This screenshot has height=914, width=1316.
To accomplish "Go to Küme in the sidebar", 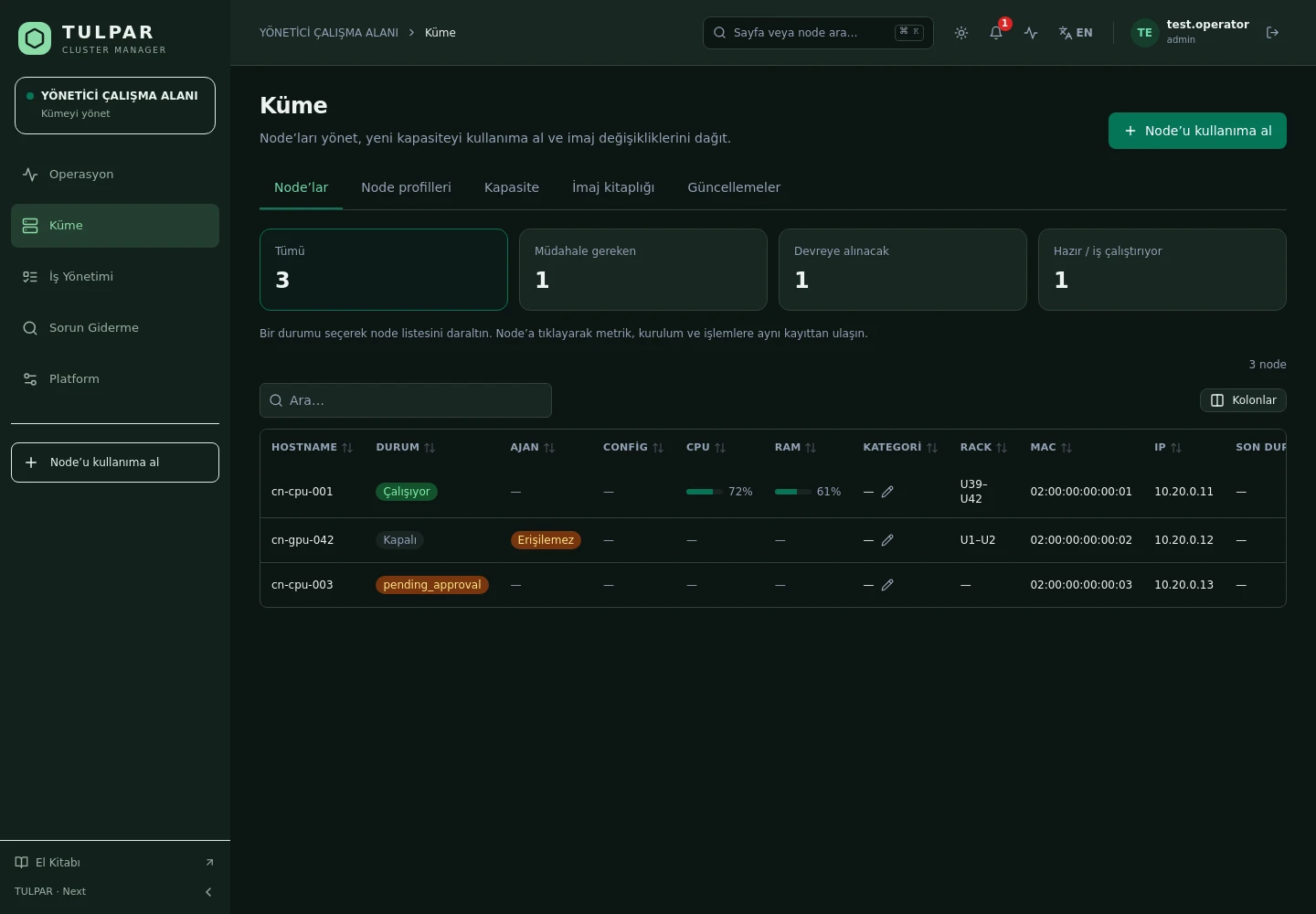I will [x=115, y=226].
